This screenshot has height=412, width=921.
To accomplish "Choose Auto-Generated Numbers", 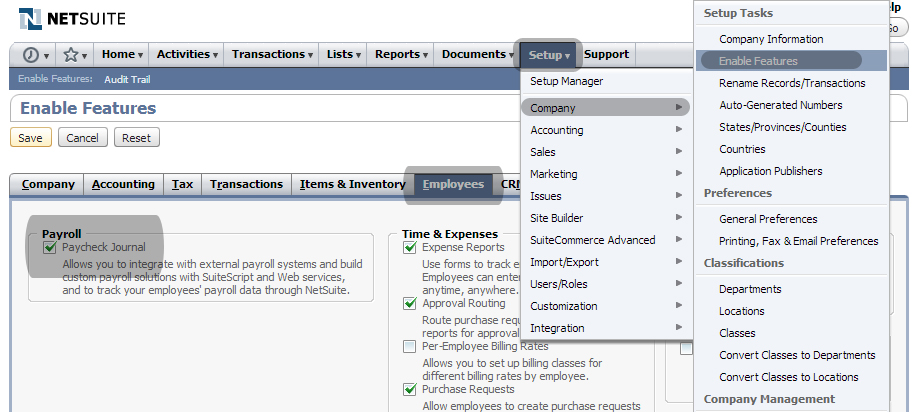I will tap(781, 105).
